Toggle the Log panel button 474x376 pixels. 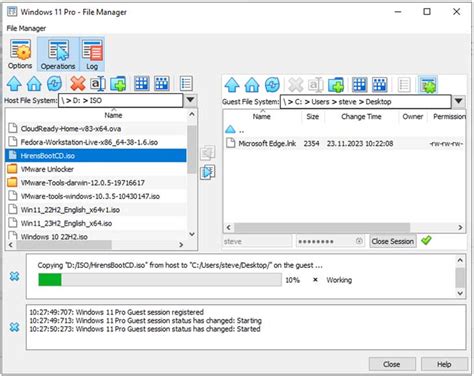coord(92,54)
